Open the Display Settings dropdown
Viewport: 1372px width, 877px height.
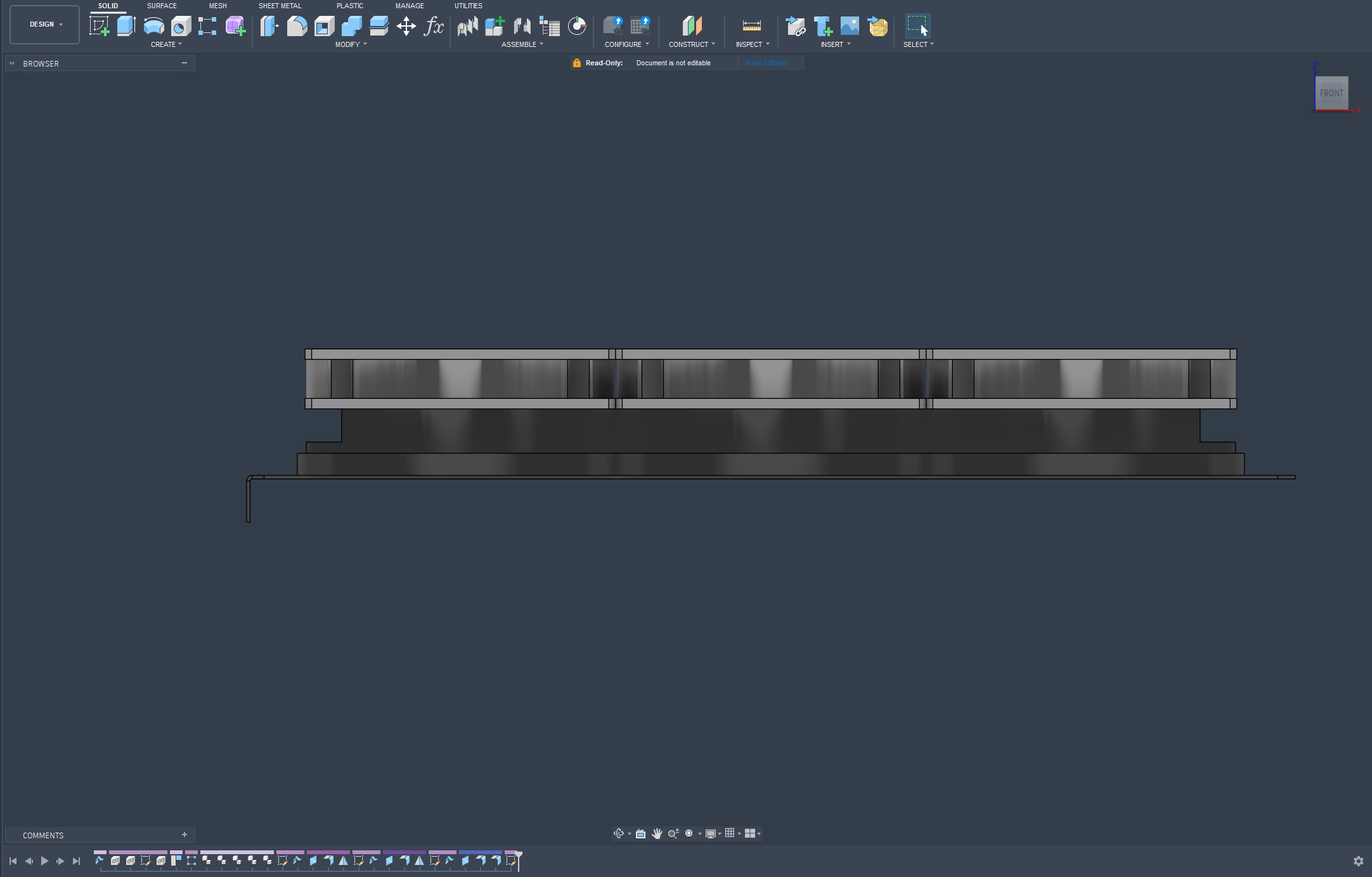pos(713,833)
